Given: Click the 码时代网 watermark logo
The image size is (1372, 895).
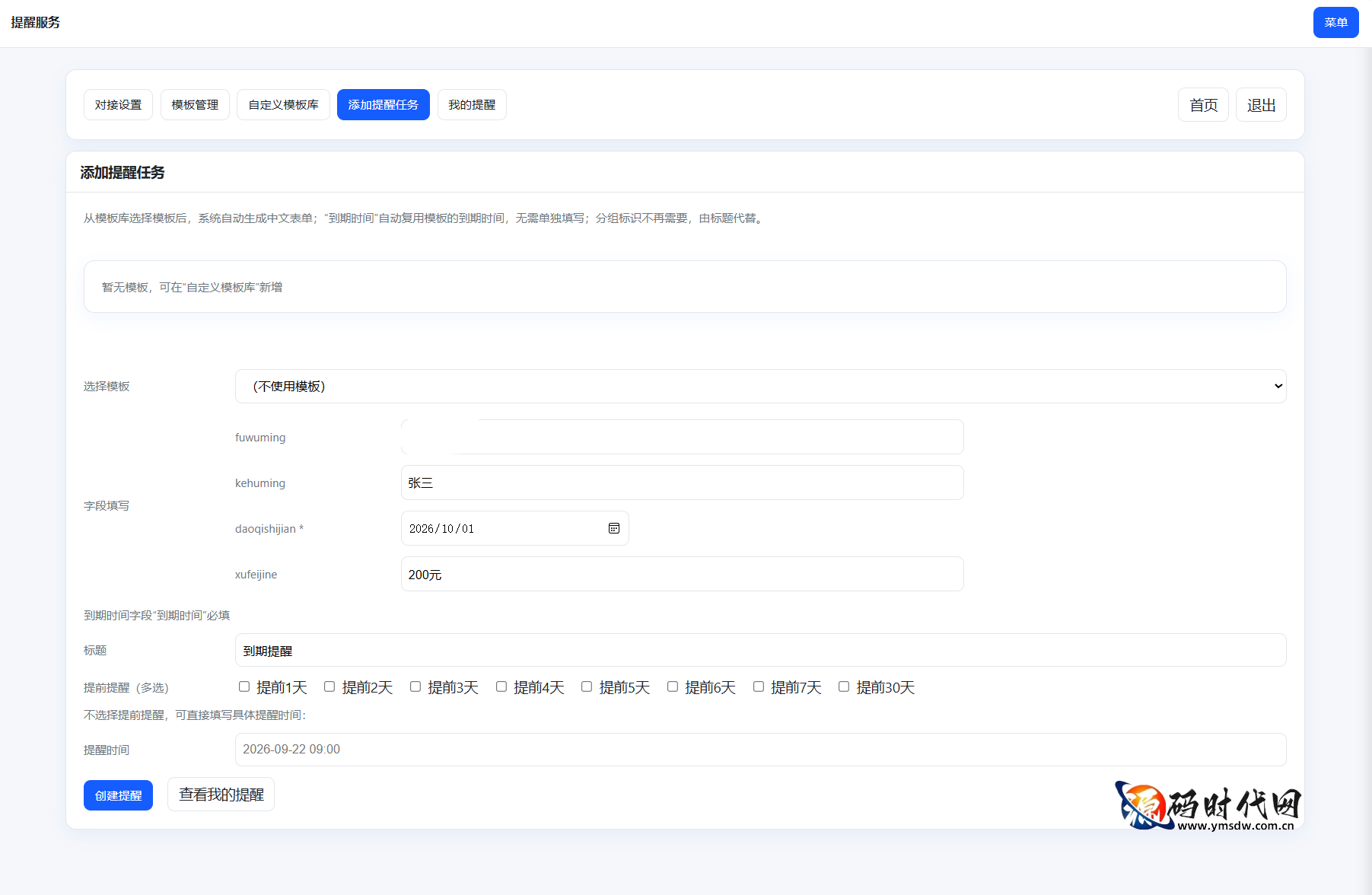Looking at the screenshot, I should tap(1208, 806).
